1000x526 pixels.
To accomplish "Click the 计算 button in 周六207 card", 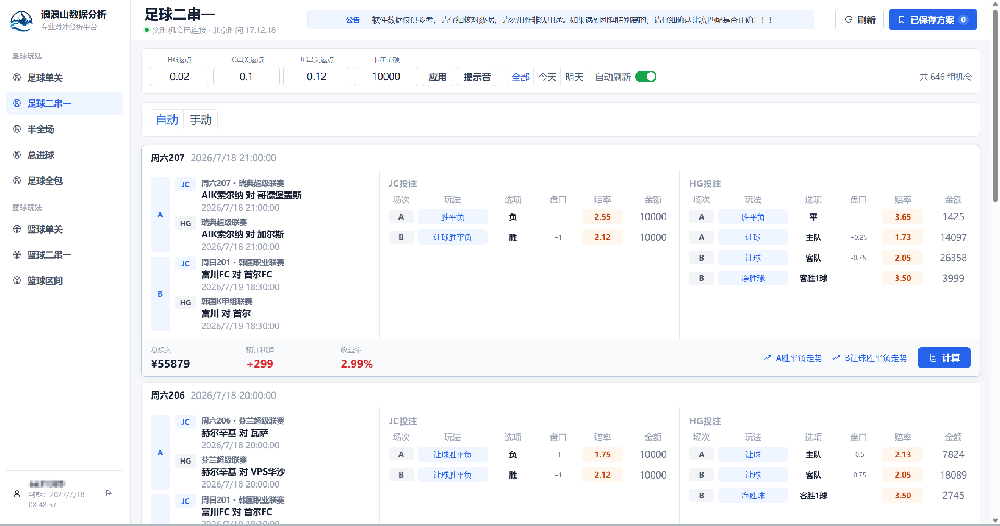I will click(944, 358).
